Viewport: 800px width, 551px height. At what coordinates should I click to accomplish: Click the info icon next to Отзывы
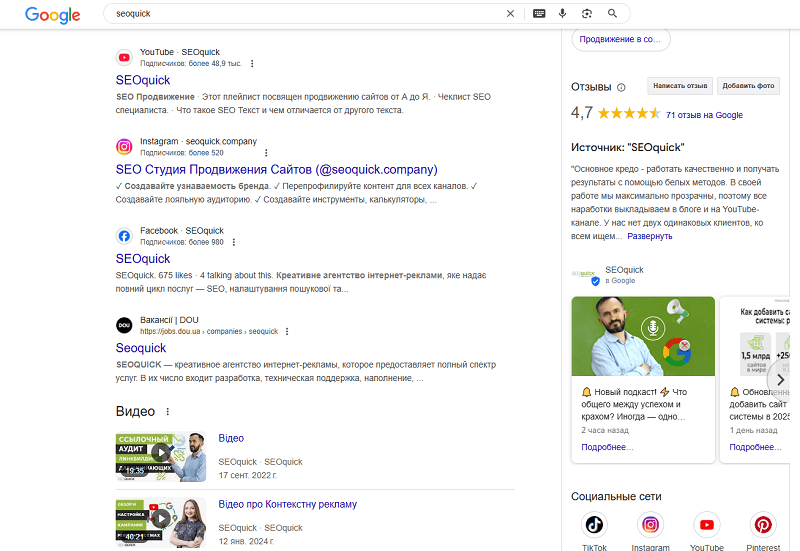tap(621, 87)
